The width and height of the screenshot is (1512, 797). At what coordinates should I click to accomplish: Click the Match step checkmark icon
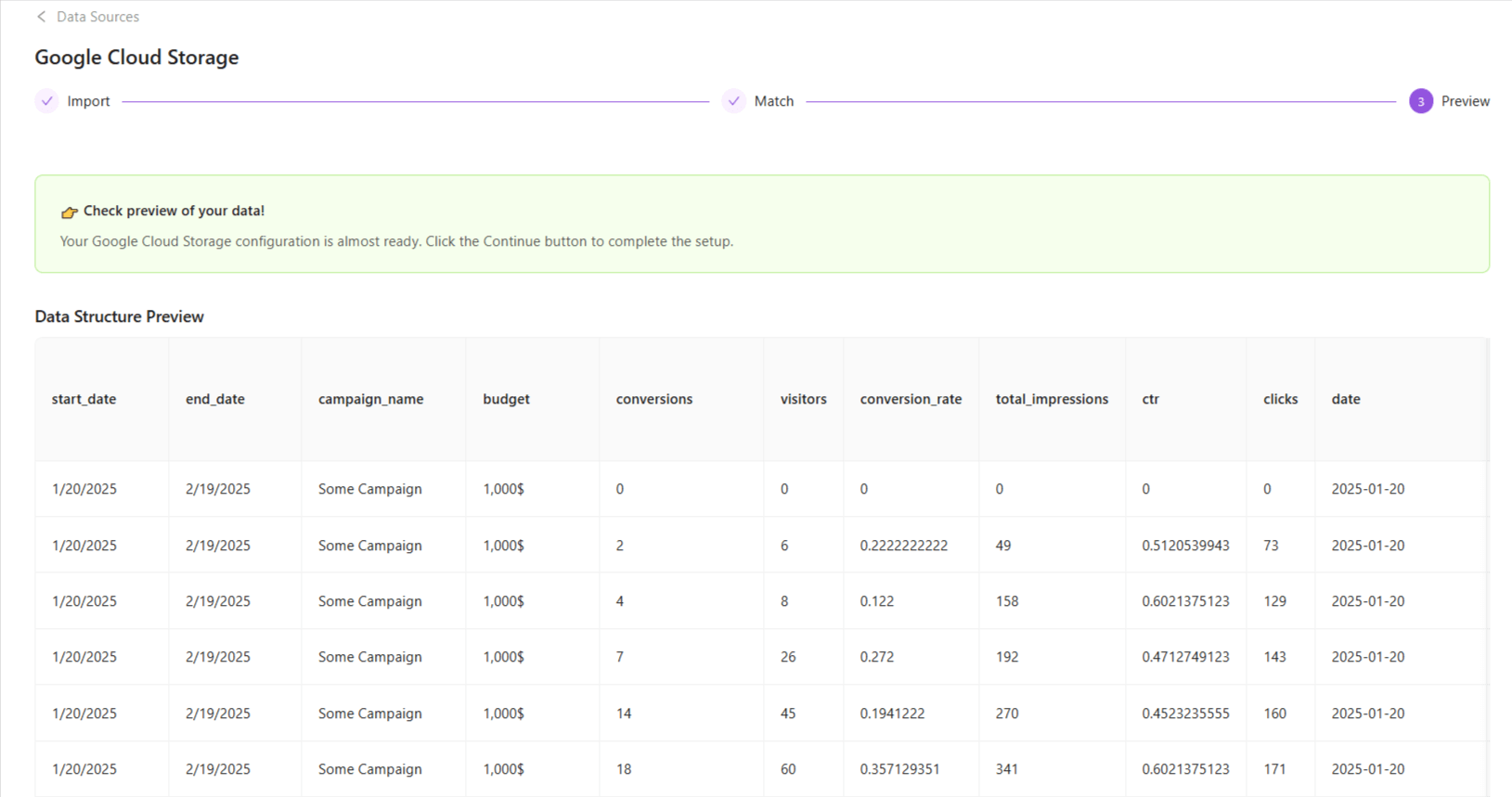click(734, 101)
